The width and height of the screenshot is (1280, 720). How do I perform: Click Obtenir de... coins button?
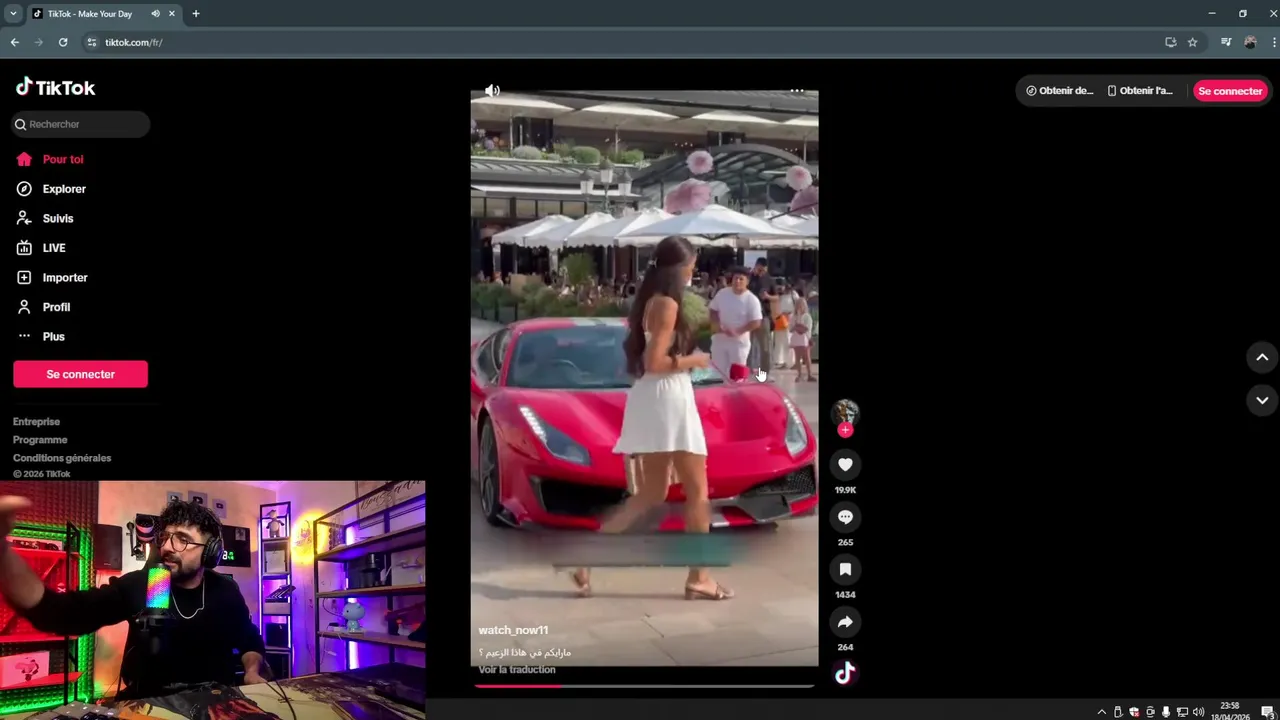tap(1059, 91)
